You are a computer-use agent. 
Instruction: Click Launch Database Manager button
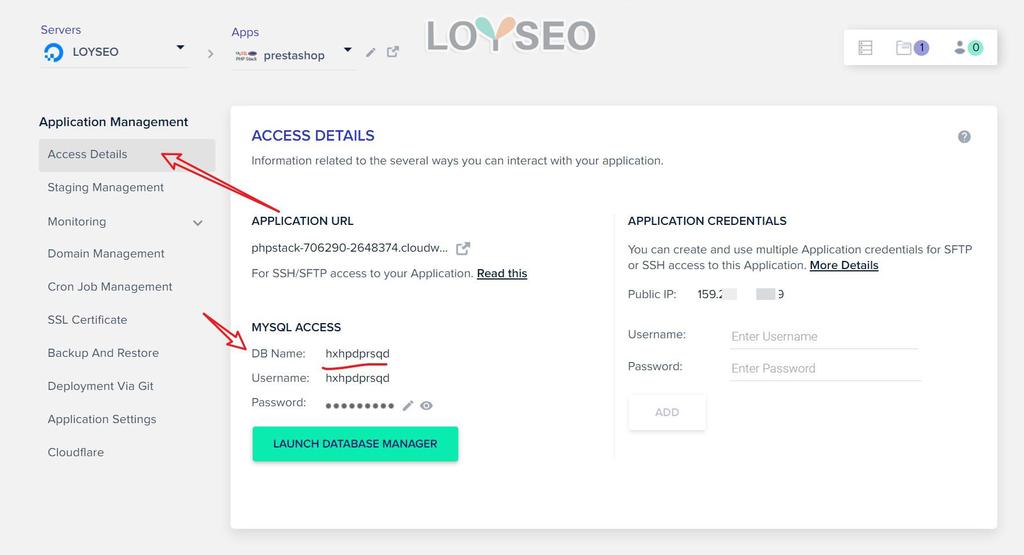coord(355,444)
